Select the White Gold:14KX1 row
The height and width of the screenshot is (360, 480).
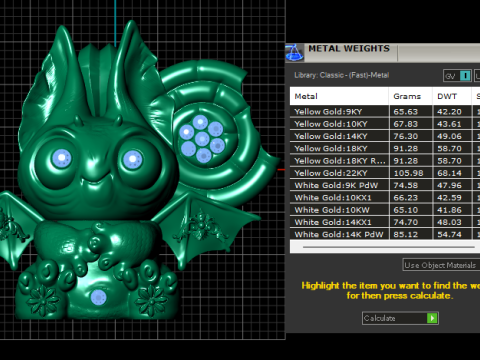click(x=385, y=222)
